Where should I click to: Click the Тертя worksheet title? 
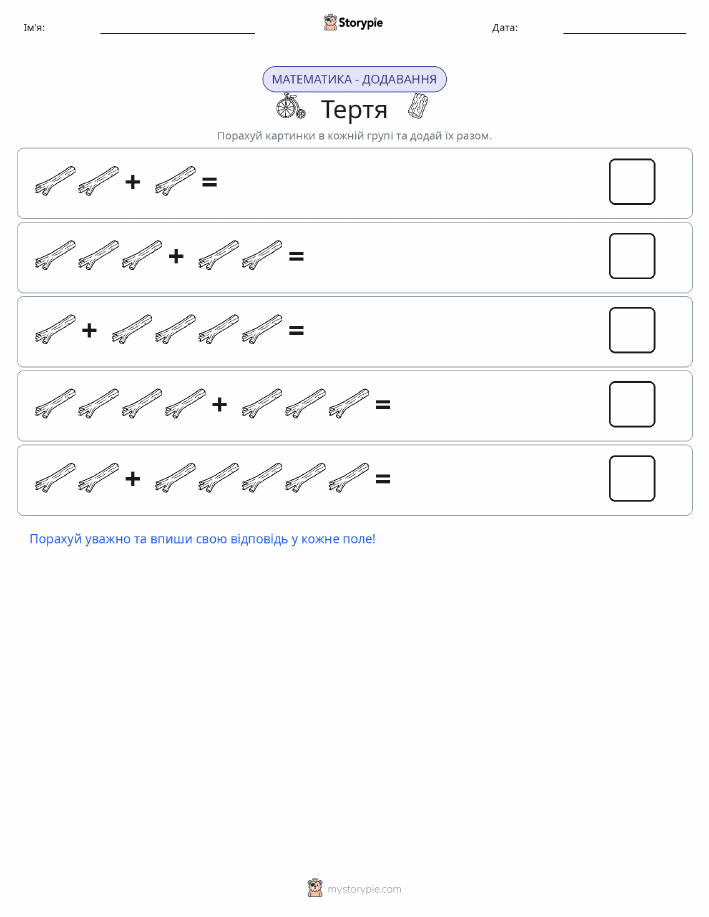(354, 109)
